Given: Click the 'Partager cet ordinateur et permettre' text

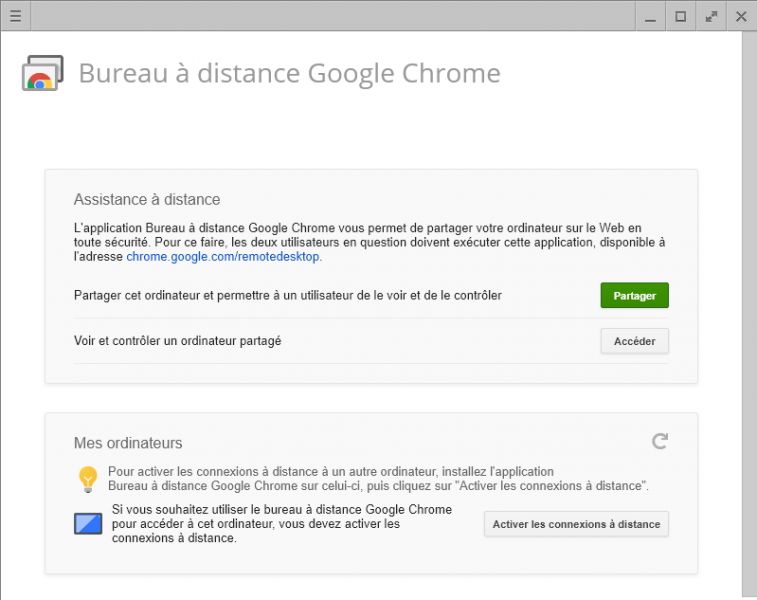Looking at the screenshot, I should click(288, 295).
